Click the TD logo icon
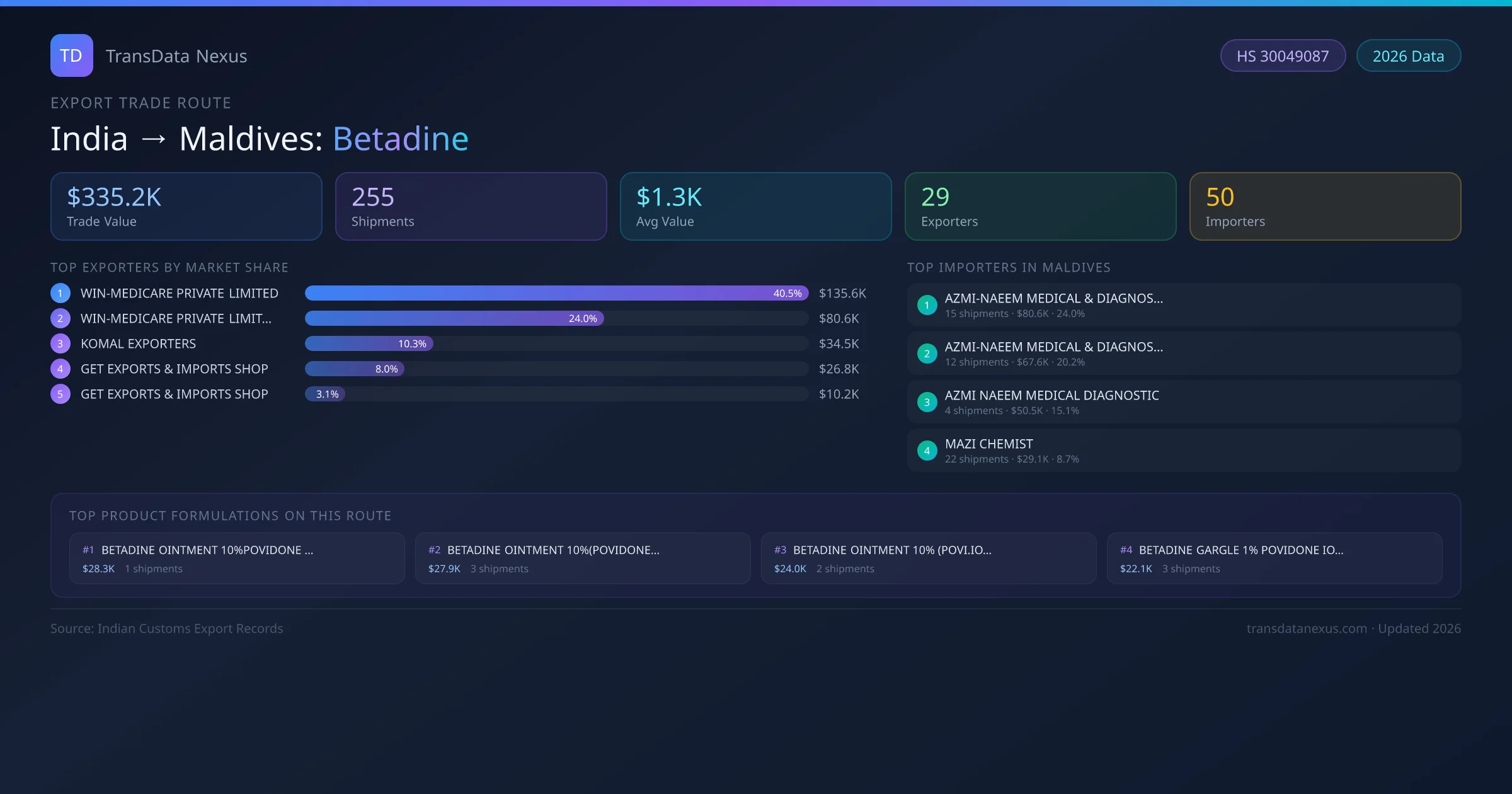1512x794 pixels. (71, 55)
